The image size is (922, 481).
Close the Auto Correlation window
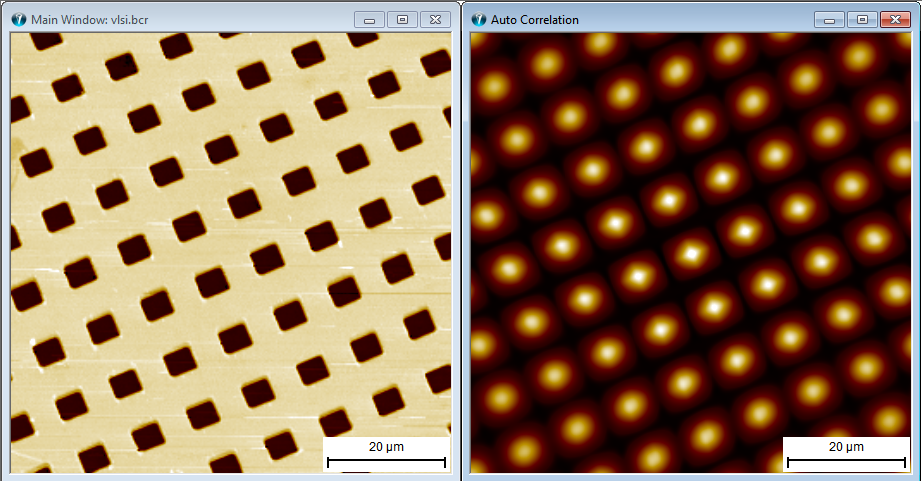(x=895, y=19)
